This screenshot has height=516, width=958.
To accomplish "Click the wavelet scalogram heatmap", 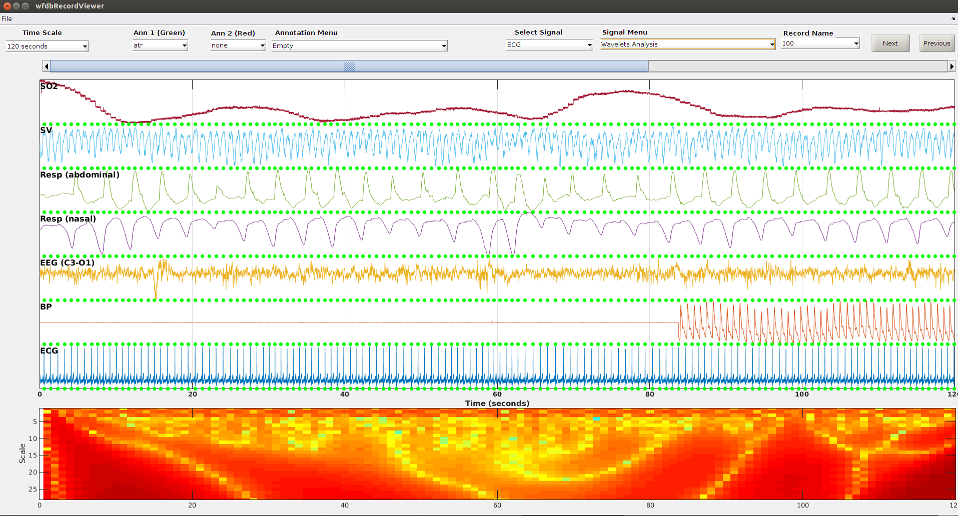I will (497, 454).
